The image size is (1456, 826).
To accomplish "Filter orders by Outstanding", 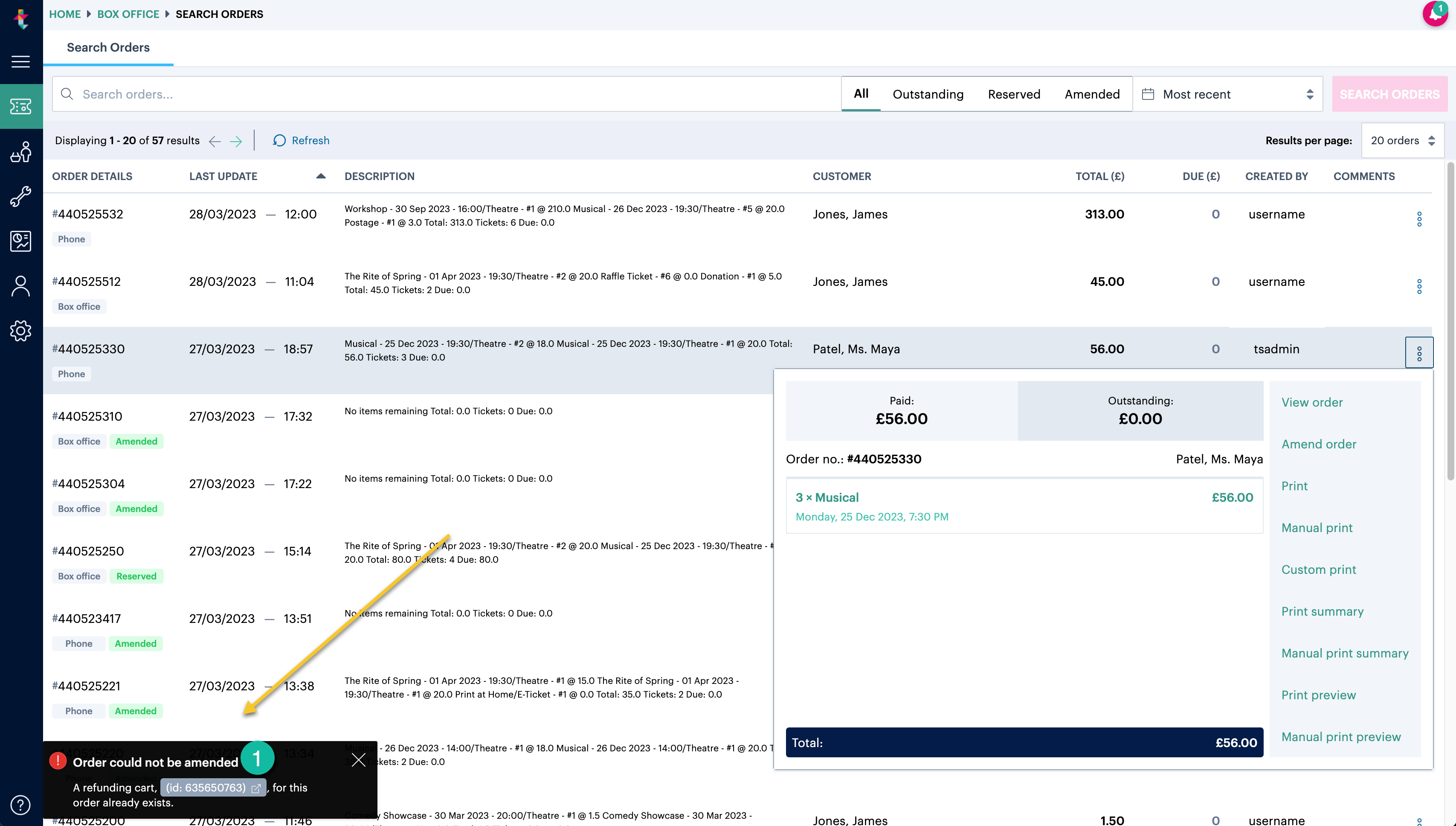I will coord(928,94).
